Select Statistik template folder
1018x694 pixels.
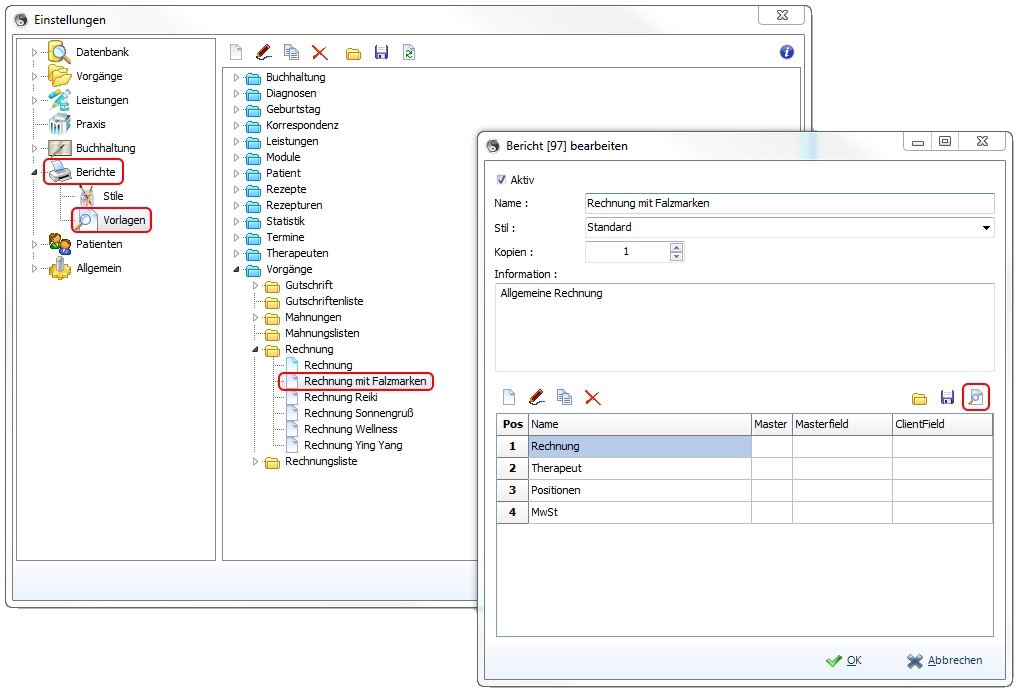285,221
